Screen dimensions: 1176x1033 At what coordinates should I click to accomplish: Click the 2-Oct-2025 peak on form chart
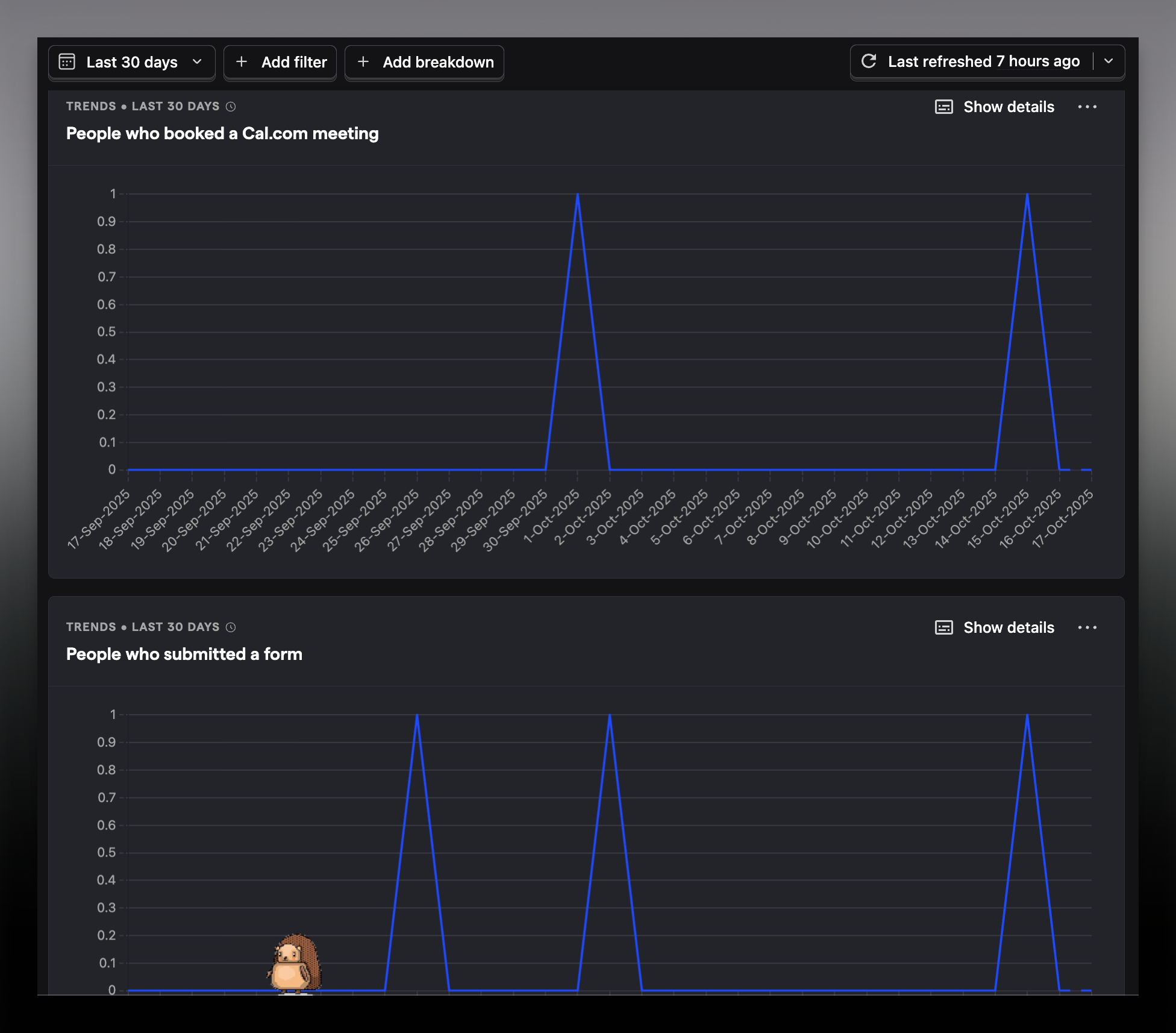coord(610,715)
